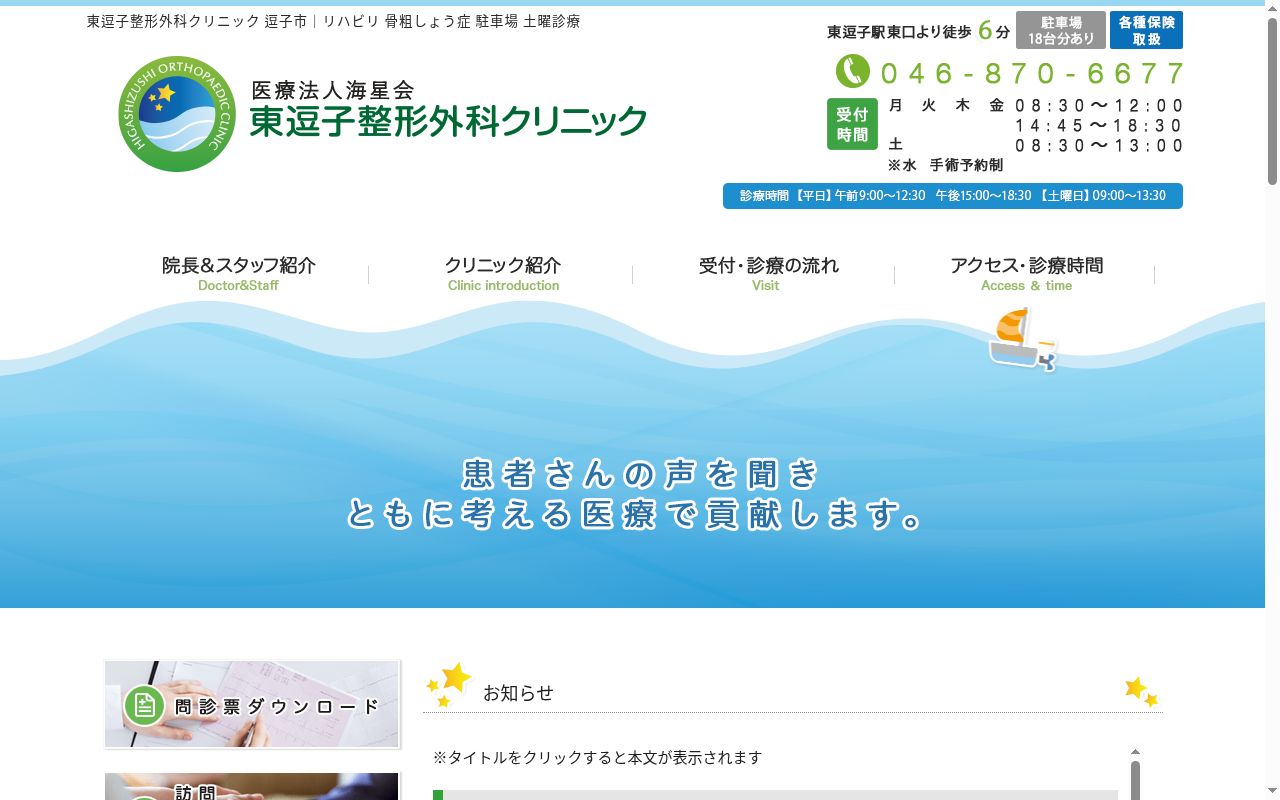1280x800 pixels.
Task: Open 院長&スタッフ紹介 menu item
Action: tap(238, 273)
